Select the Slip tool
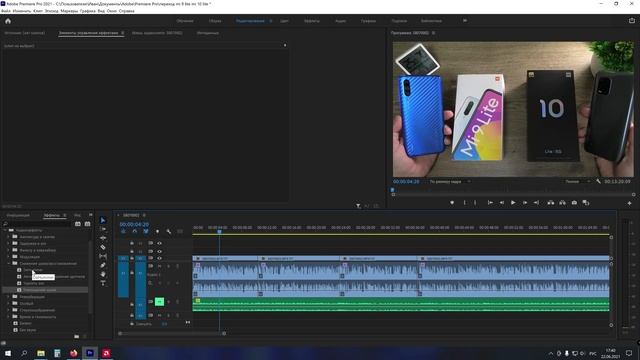Viewport: 640px width, 360px height. pyautogui.click(x=103, y=256)
